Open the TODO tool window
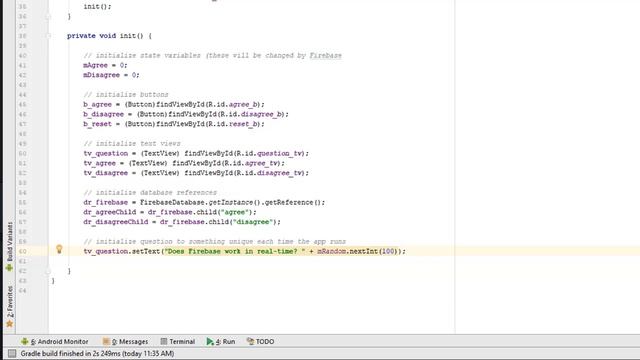The image size is (640, 360). pos(260,342)
